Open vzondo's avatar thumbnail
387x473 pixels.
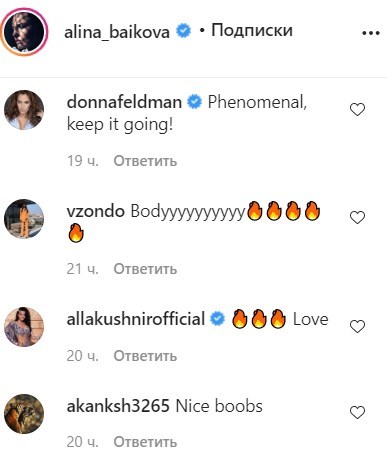[x=24, y=219]
